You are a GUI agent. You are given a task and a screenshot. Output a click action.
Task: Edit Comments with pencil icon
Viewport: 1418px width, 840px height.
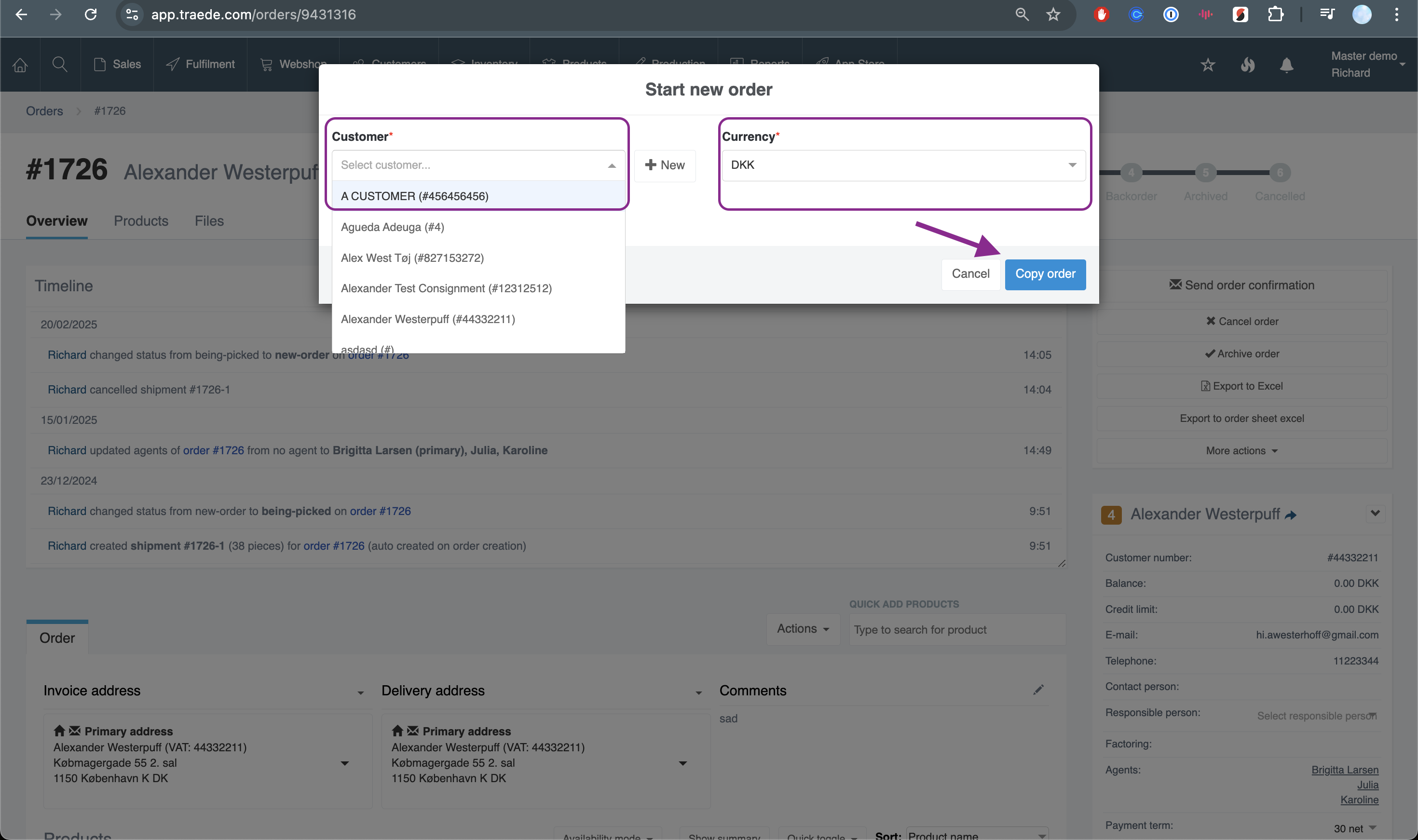[1038, 690]
